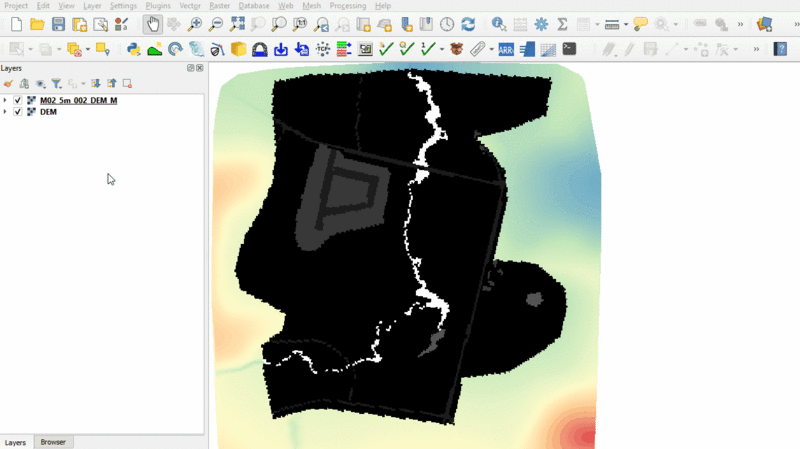This screenshot has width=800, height=449.
Task: Open the Python Console icon
Action: pyautogui.click(x=133, y=48)
